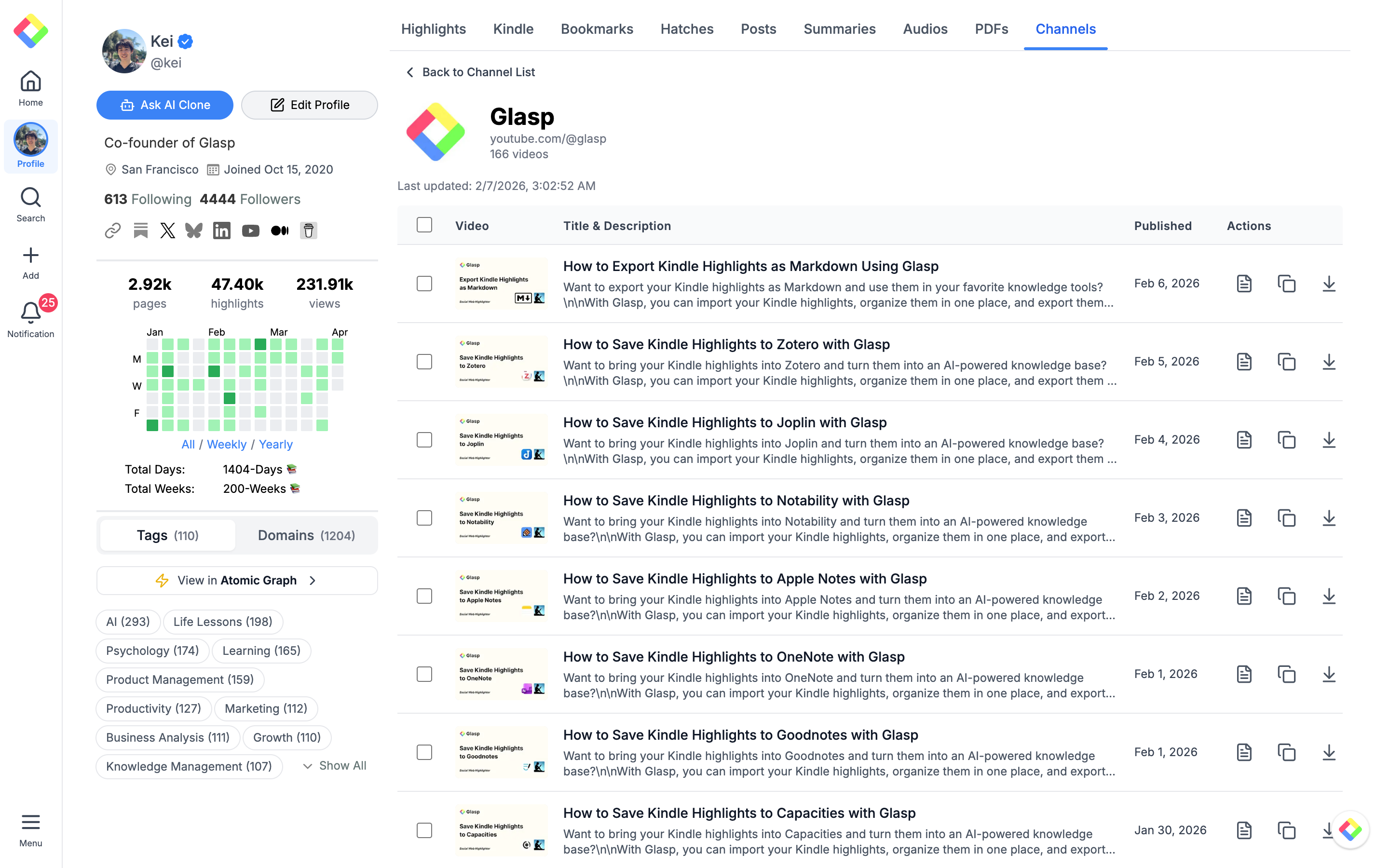1389x868 pixels.
Task: Open View in Atomic Graph
Action: (x=236, y=581)
